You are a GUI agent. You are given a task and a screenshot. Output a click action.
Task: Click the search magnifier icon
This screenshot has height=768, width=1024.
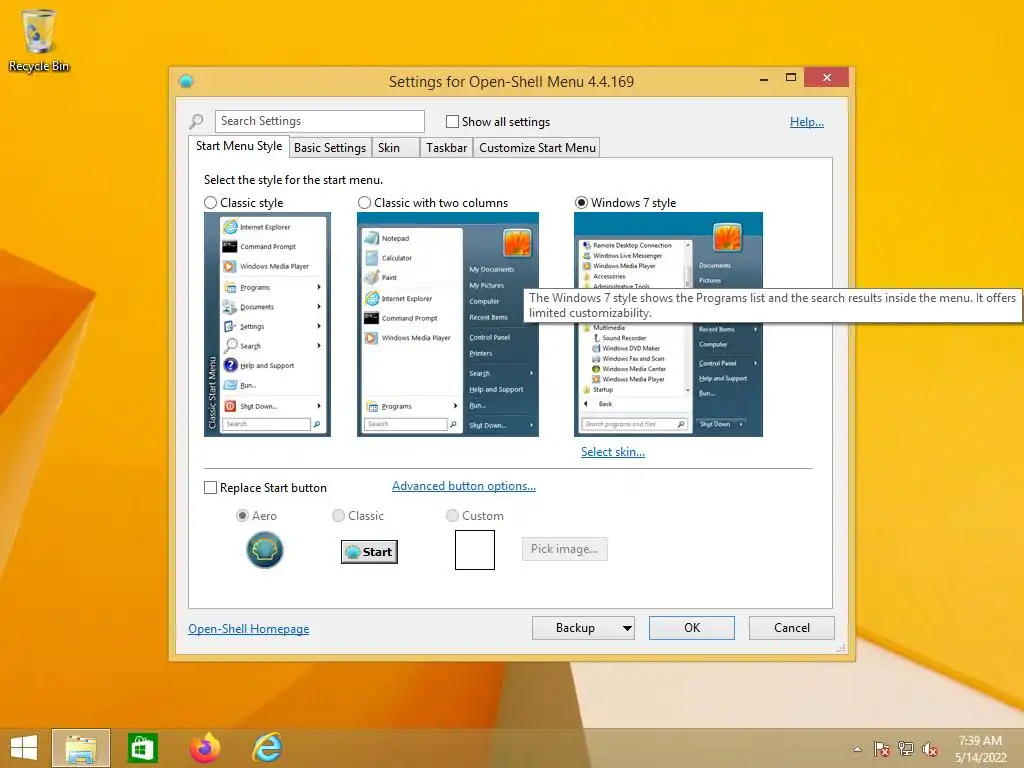196,121
